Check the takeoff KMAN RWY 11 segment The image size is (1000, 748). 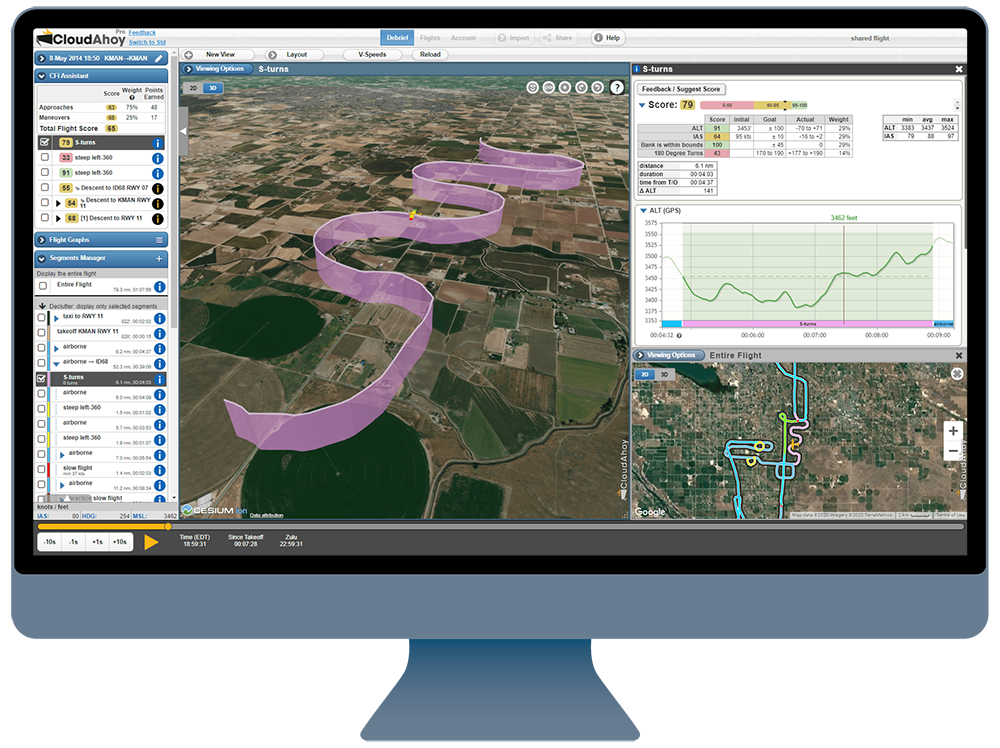41,333
